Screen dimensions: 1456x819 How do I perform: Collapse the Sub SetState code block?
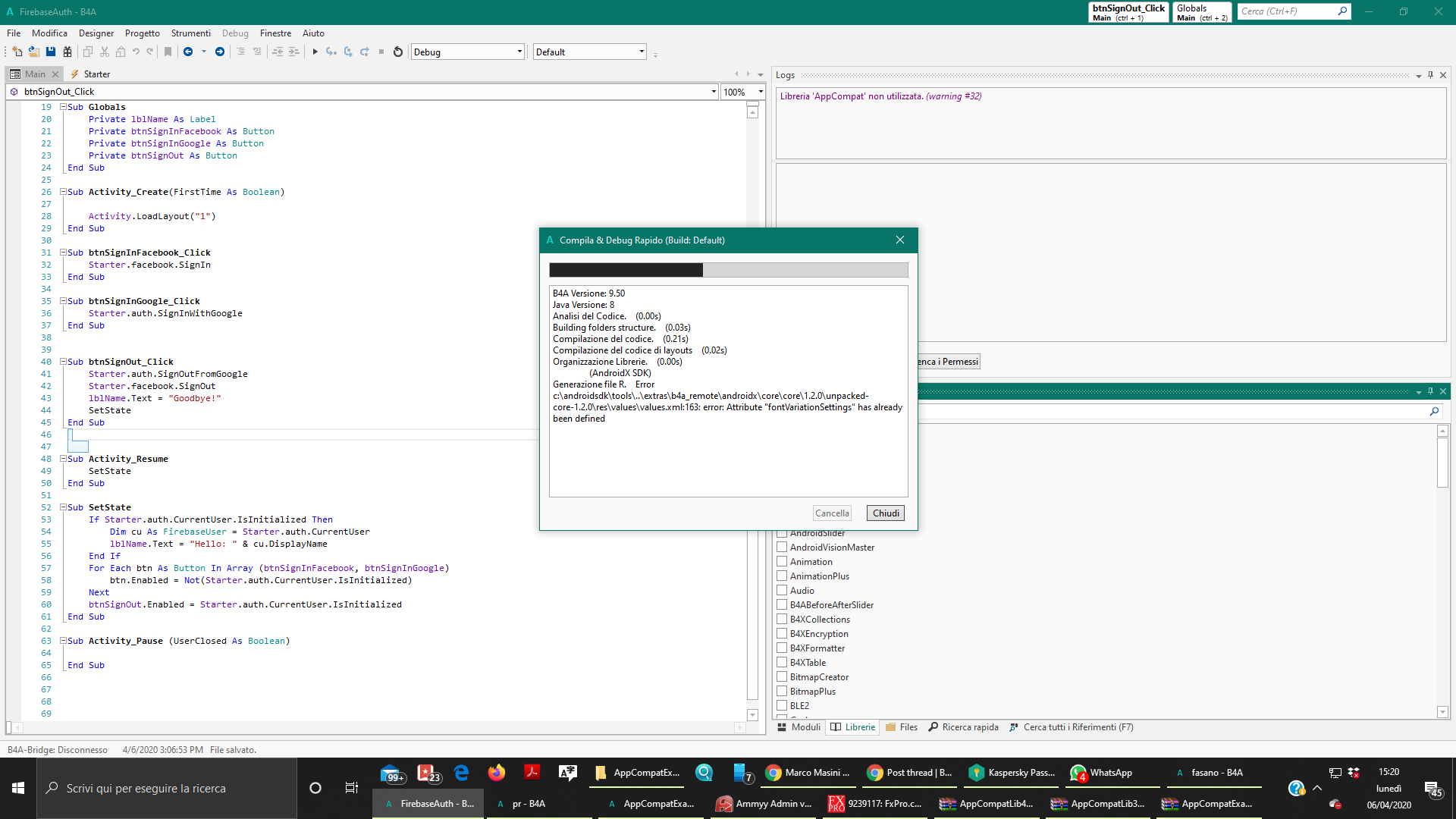click(64, 507)
